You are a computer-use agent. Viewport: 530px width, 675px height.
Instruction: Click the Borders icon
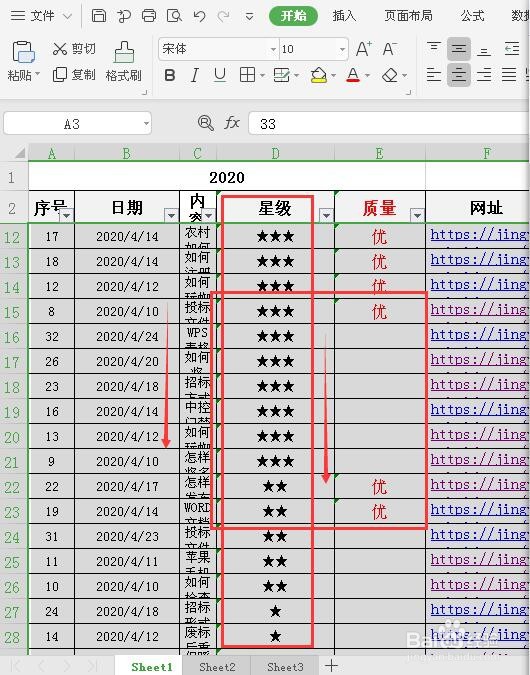coord(247,75)
